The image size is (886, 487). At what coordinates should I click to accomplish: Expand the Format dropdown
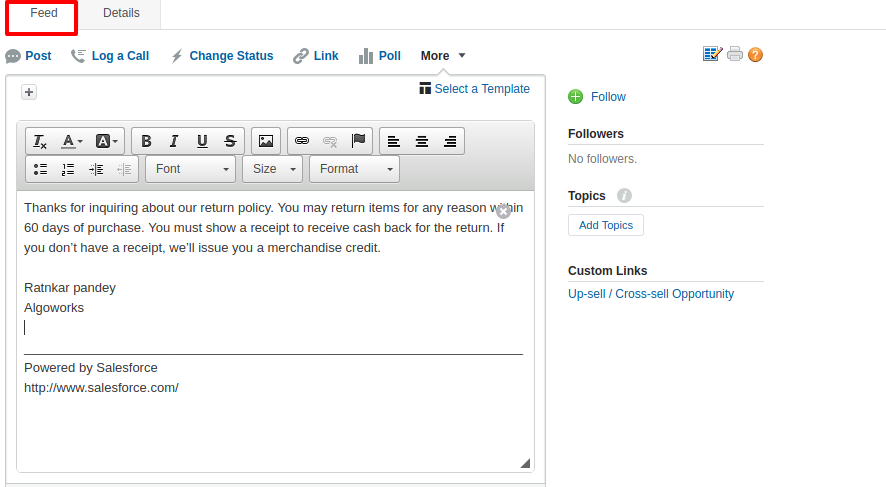coord(353,170)
